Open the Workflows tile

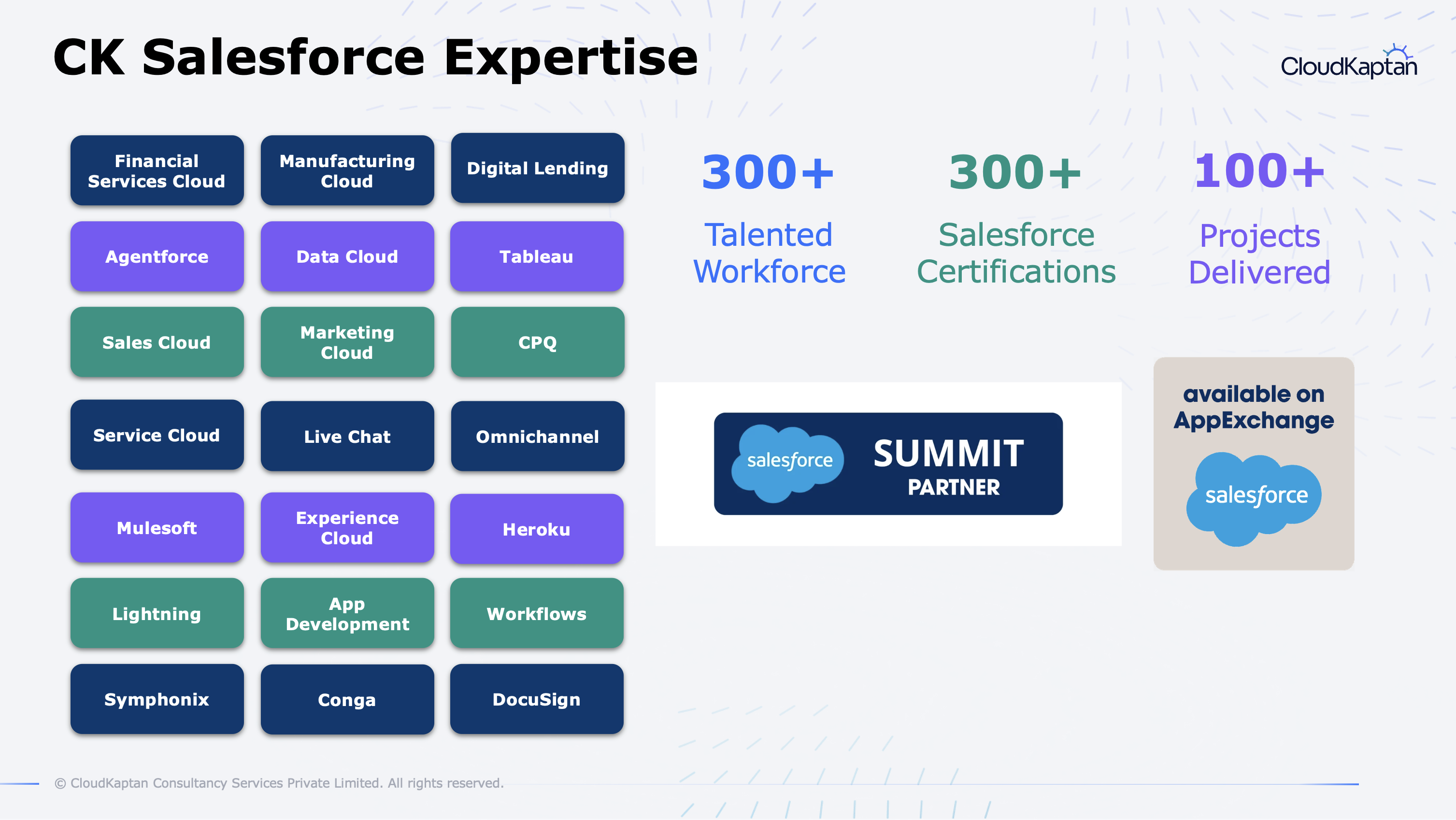point(537,613)
